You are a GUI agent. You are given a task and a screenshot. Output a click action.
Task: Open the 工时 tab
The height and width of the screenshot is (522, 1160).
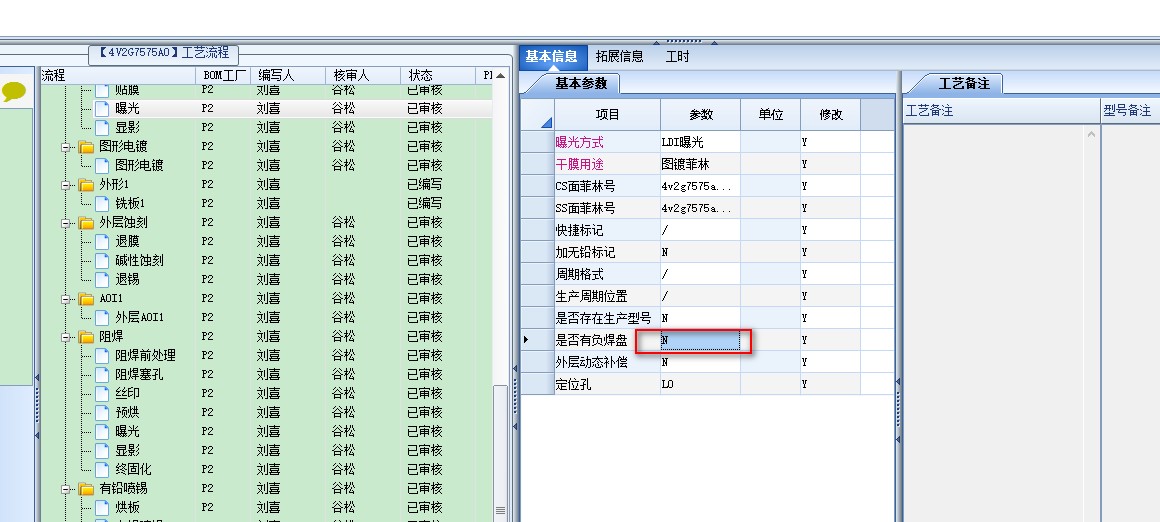678,56
